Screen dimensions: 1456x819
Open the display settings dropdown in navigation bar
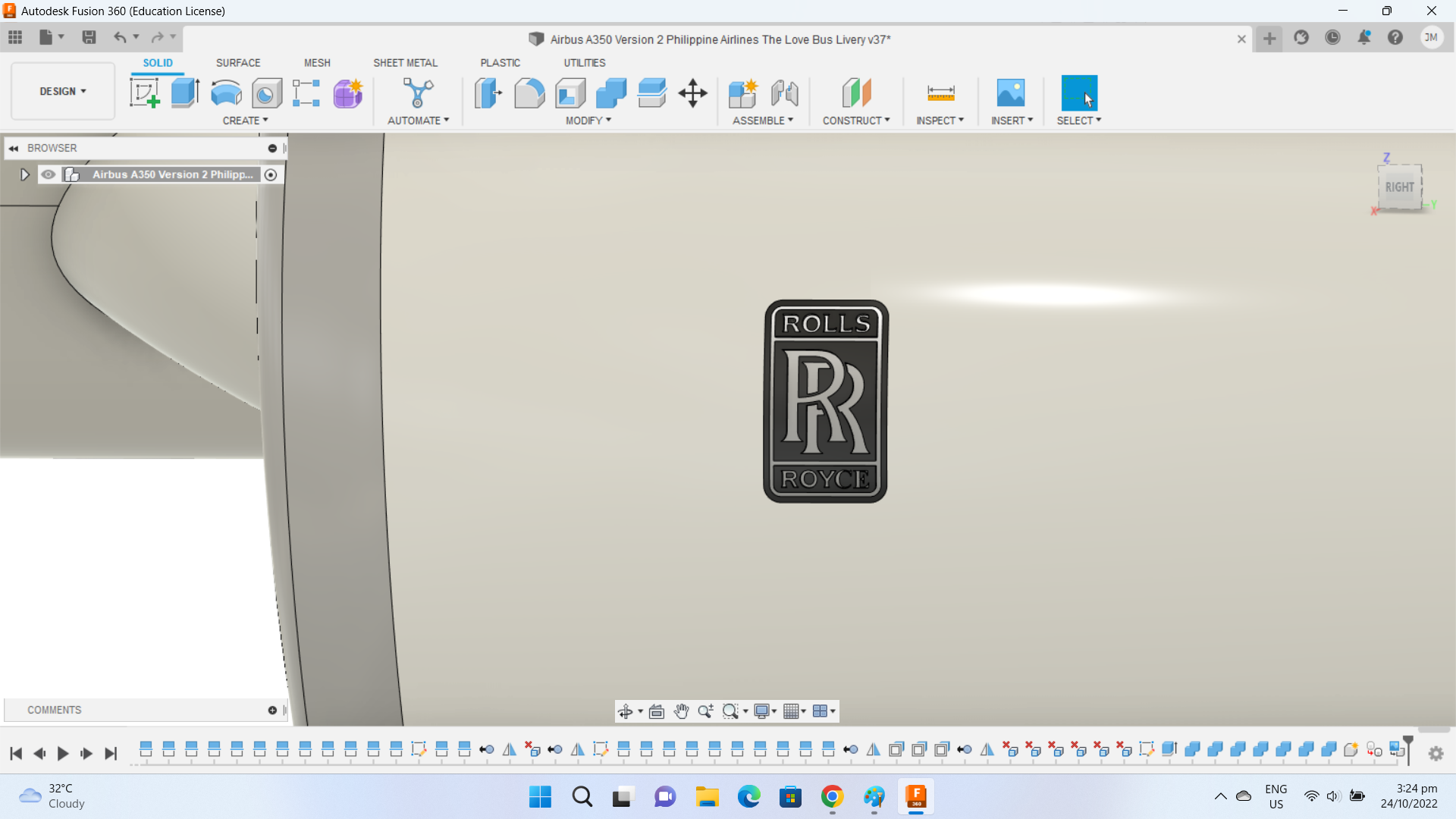(x=765, y=711)
